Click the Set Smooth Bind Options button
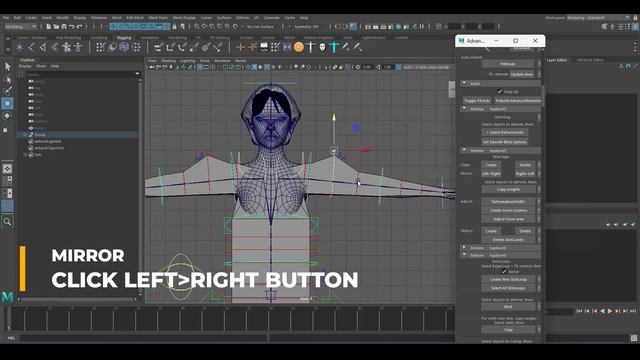 505,142
